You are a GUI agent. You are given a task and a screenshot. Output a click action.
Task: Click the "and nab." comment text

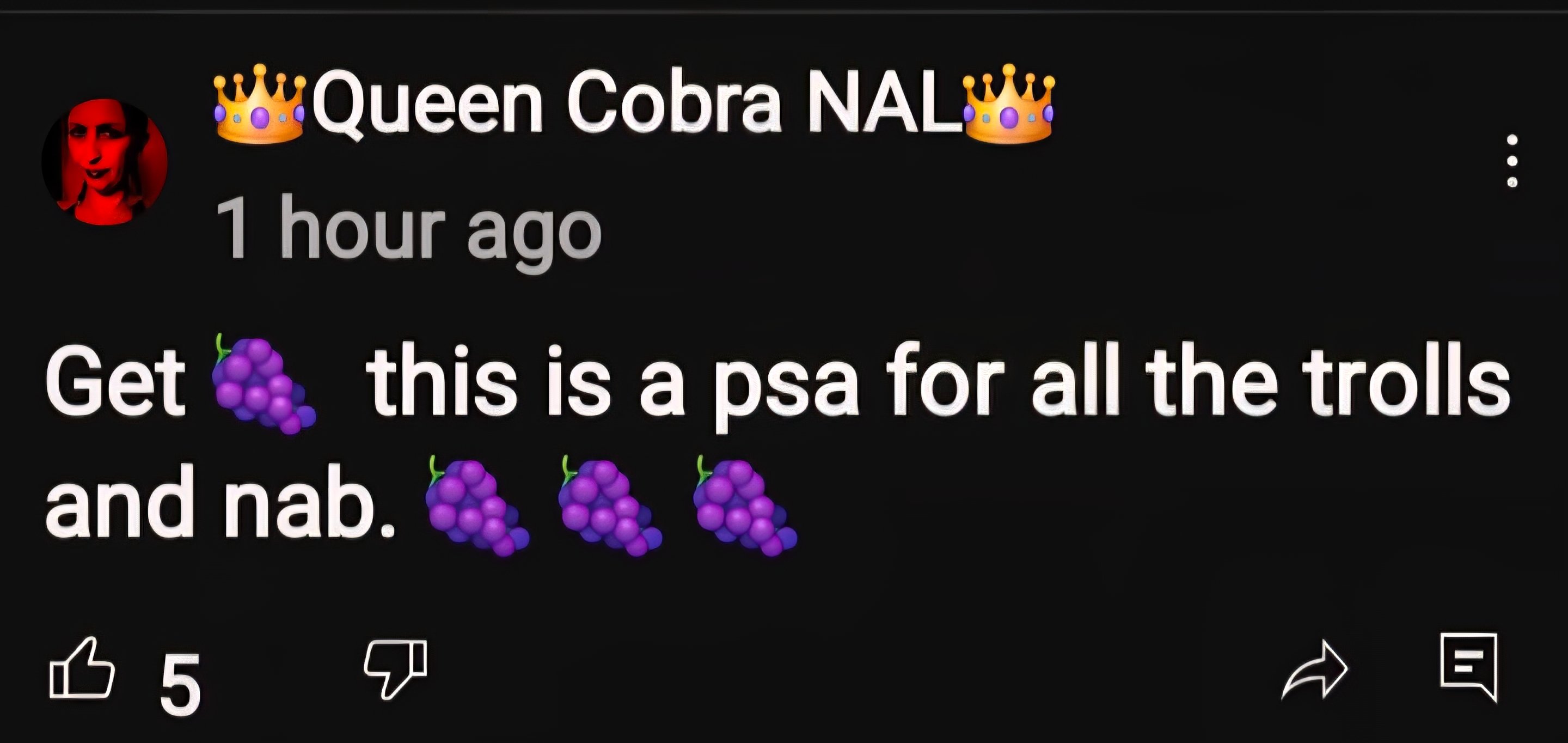click(220, 502)
